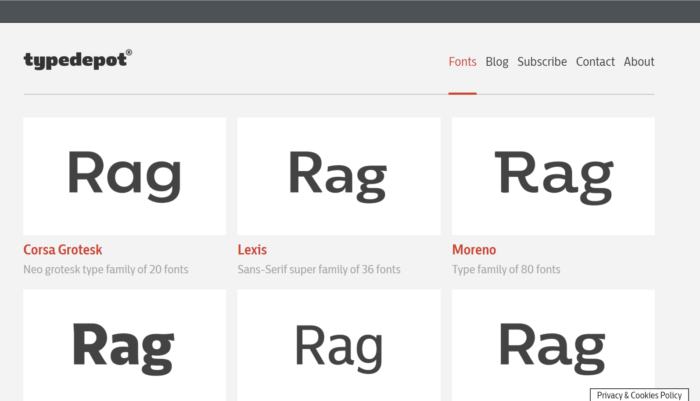Click 'Sans-Serif super family of 36 fonts'

coord(319,269)
